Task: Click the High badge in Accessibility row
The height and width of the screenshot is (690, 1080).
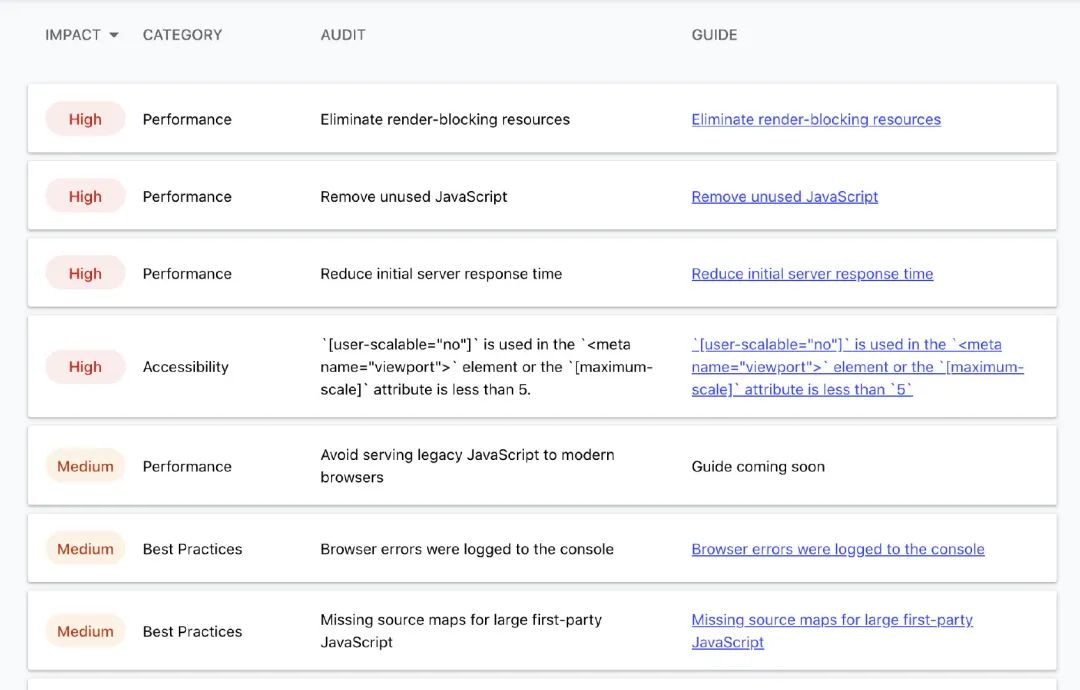Action: point(85,367)
